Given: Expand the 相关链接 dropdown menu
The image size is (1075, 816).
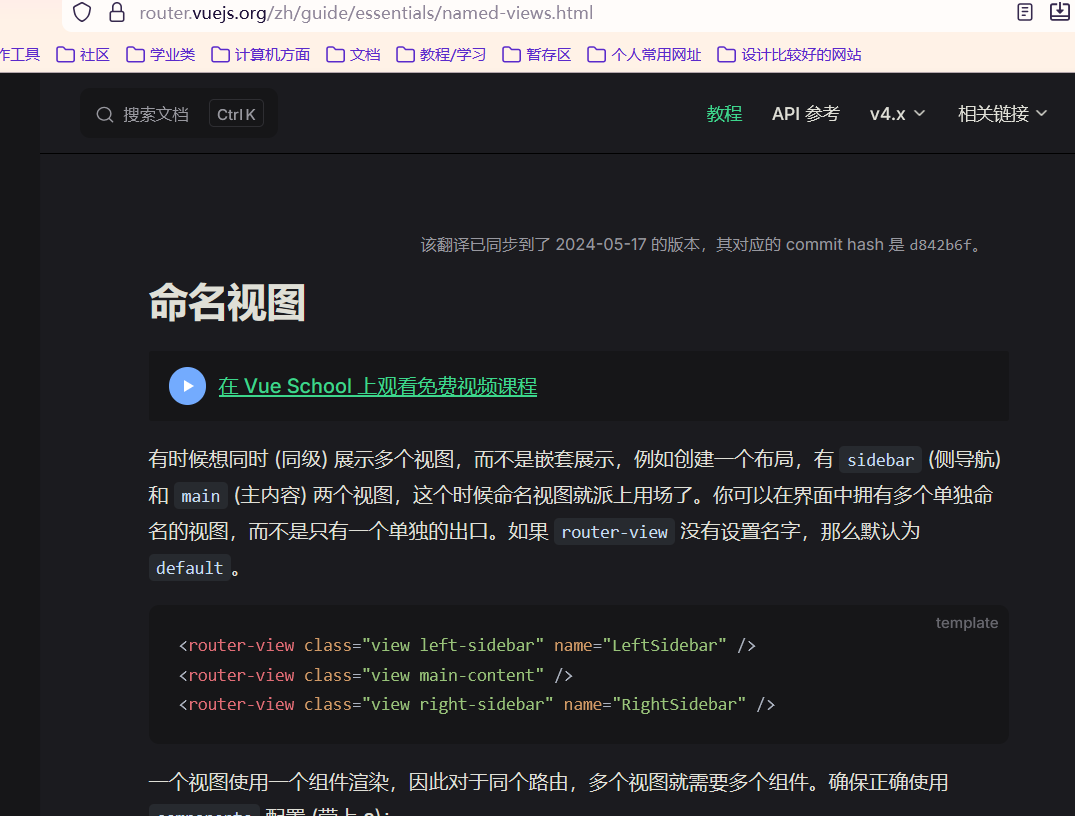Looking at the screenshot, I should click(1002, 114).
